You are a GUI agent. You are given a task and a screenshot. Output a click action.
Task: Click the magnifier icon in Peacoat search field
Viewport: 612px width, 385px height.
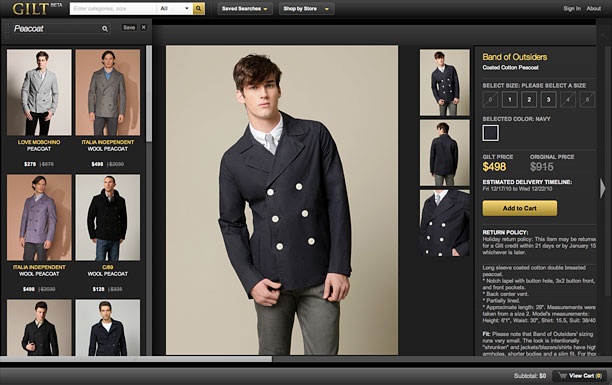(x=105, y=29)
